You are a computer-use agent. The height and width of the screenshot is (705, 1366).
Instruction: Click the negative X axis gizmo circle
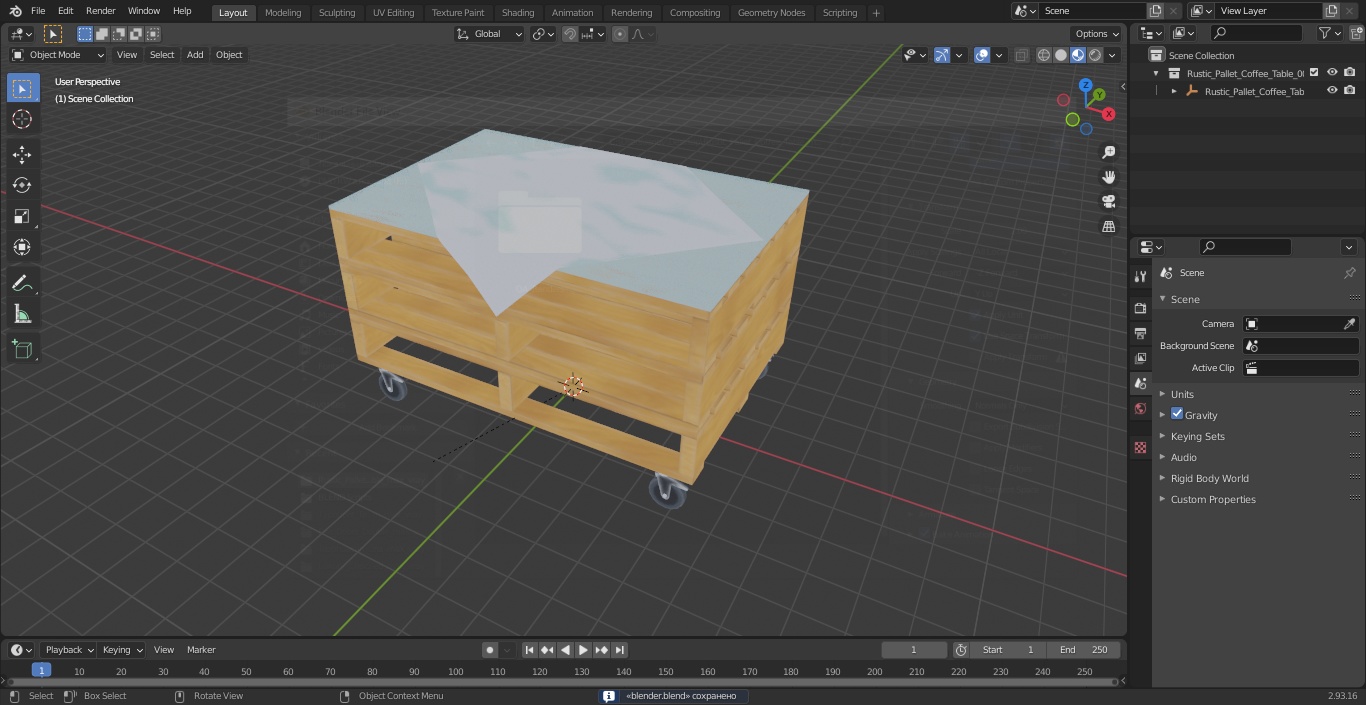point(1063,100)
